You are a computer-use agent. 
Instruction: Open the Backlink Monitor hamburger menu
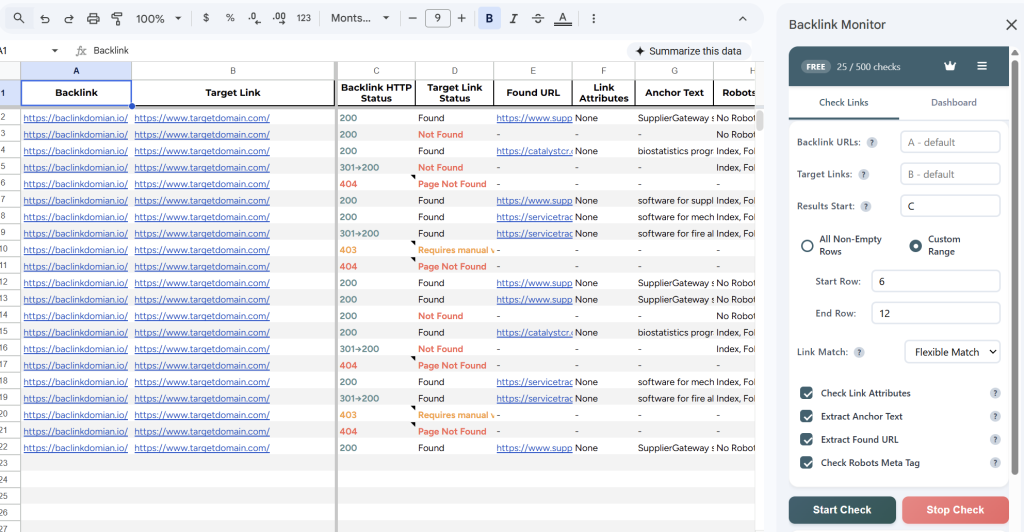(x=982, y=66)
